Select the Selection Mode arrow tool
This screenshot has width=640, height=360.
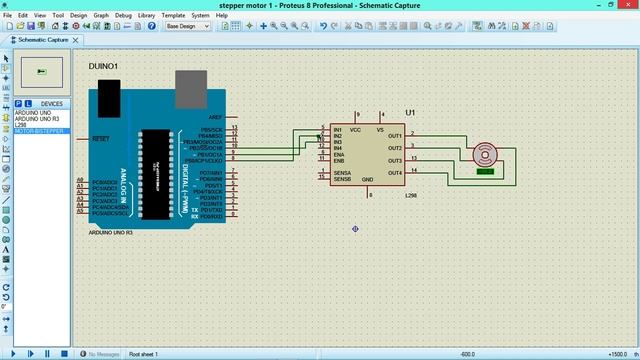click(x=6, y=58)
